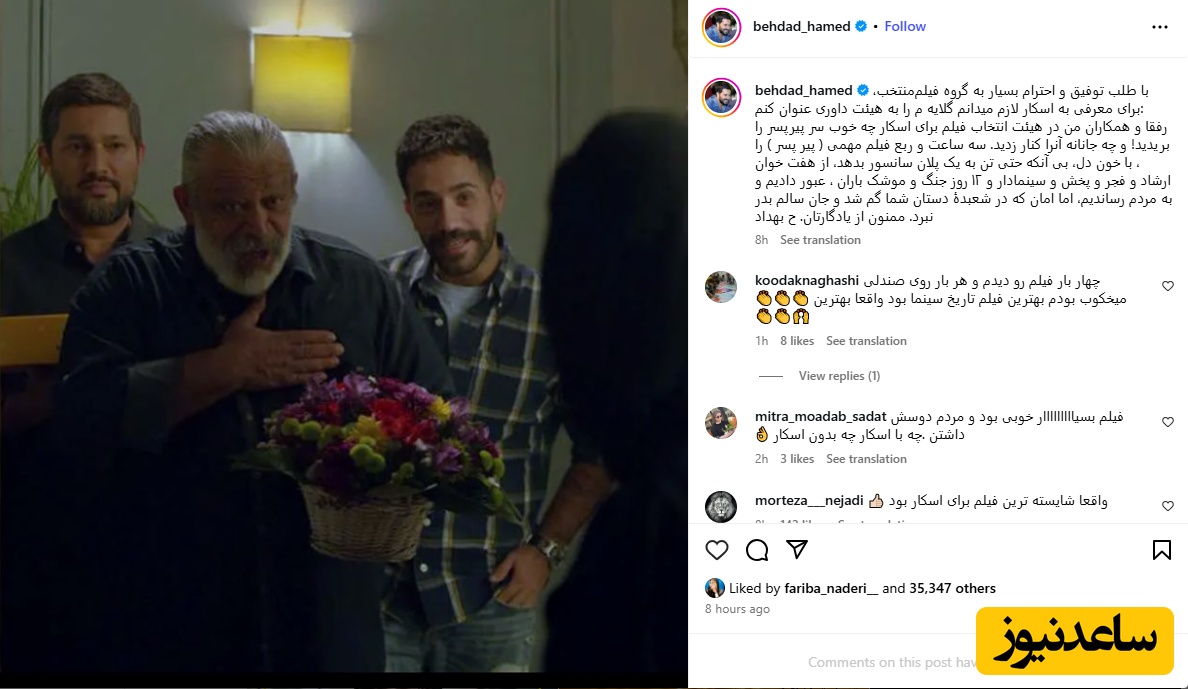Share post using the paper plane icon

[797, 550]
